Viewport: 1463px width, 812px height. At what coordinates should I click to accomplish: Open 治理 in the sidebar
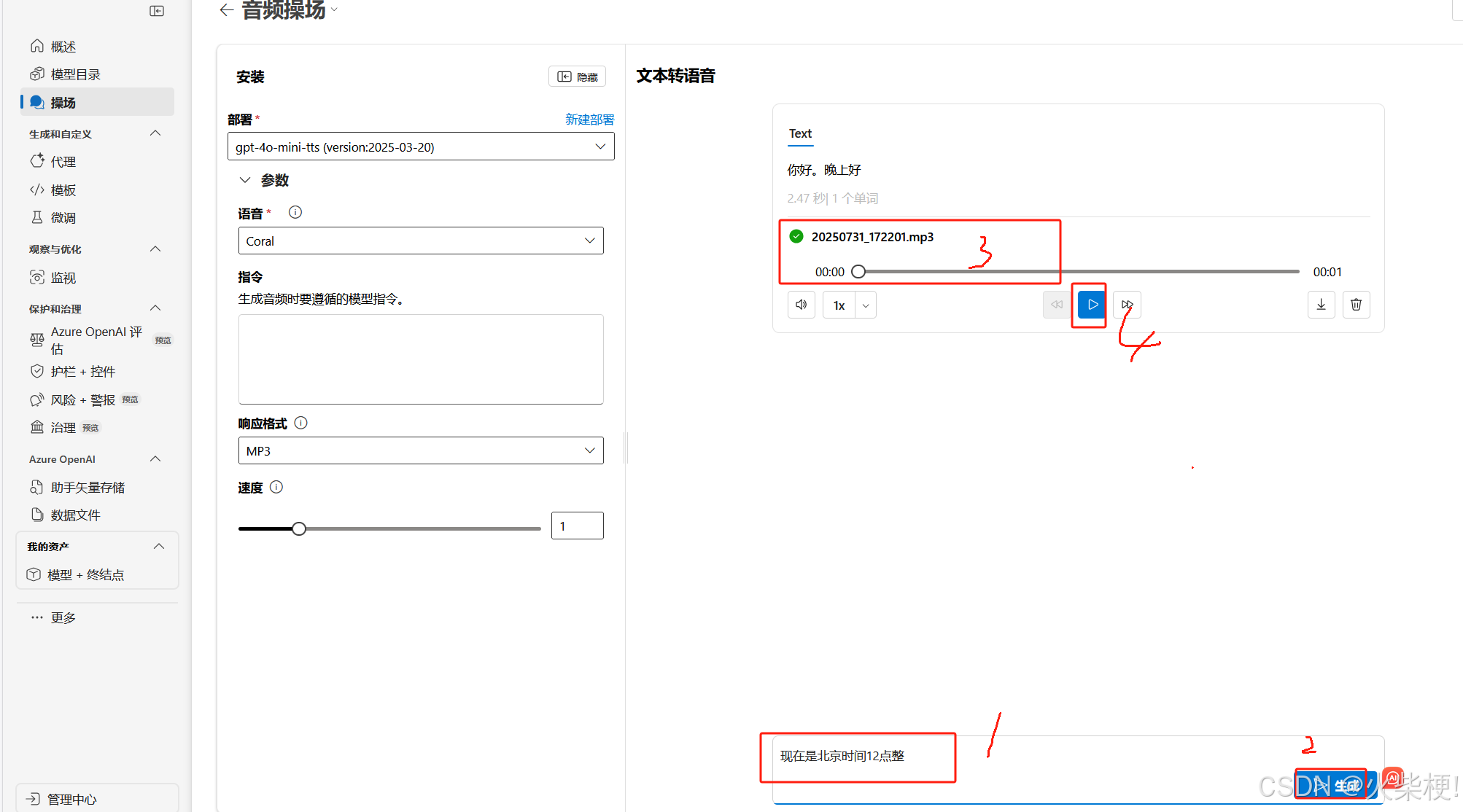(x=98, y=428)
